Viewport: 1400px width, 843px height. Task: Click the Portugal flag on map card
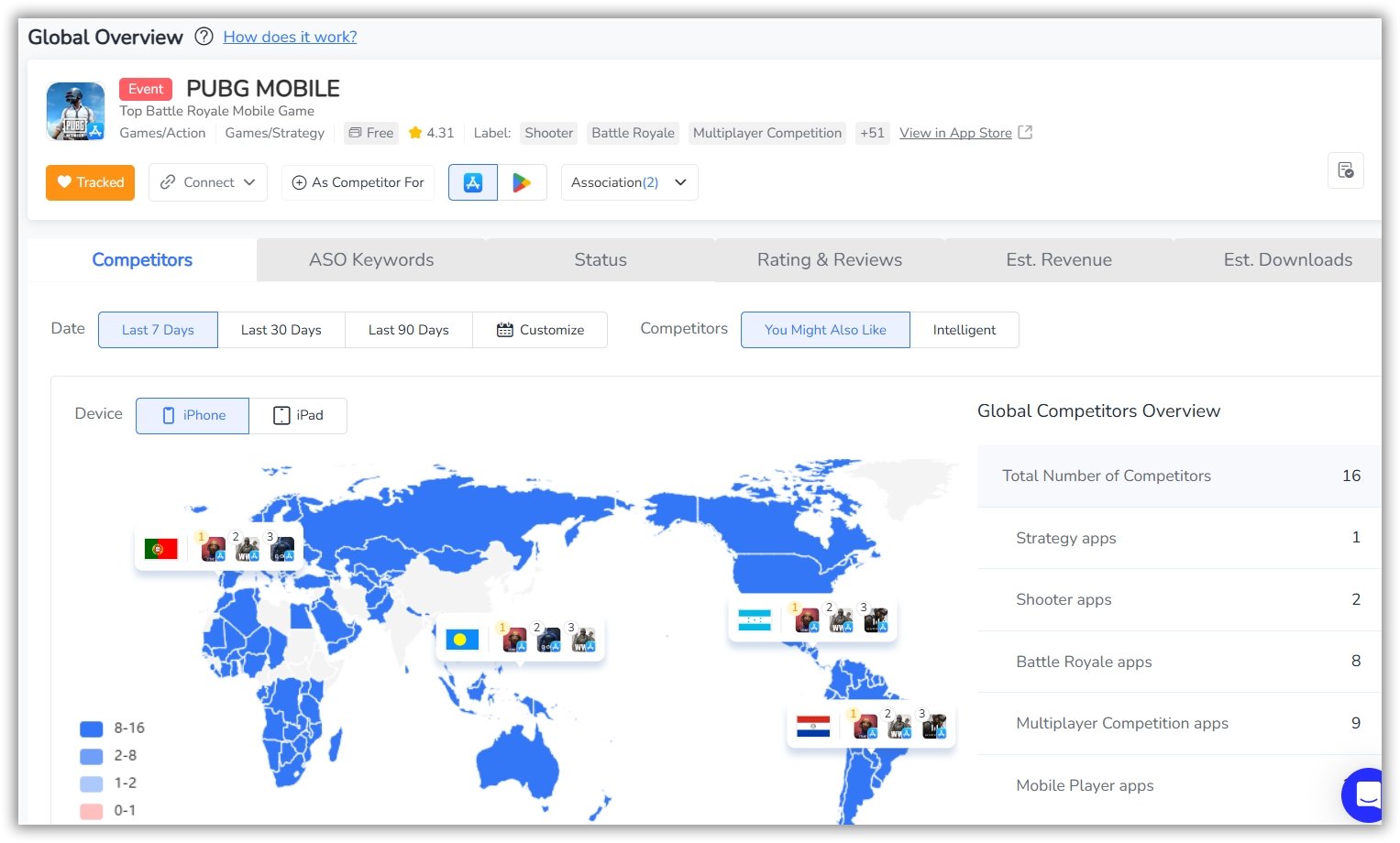[160, 549]
